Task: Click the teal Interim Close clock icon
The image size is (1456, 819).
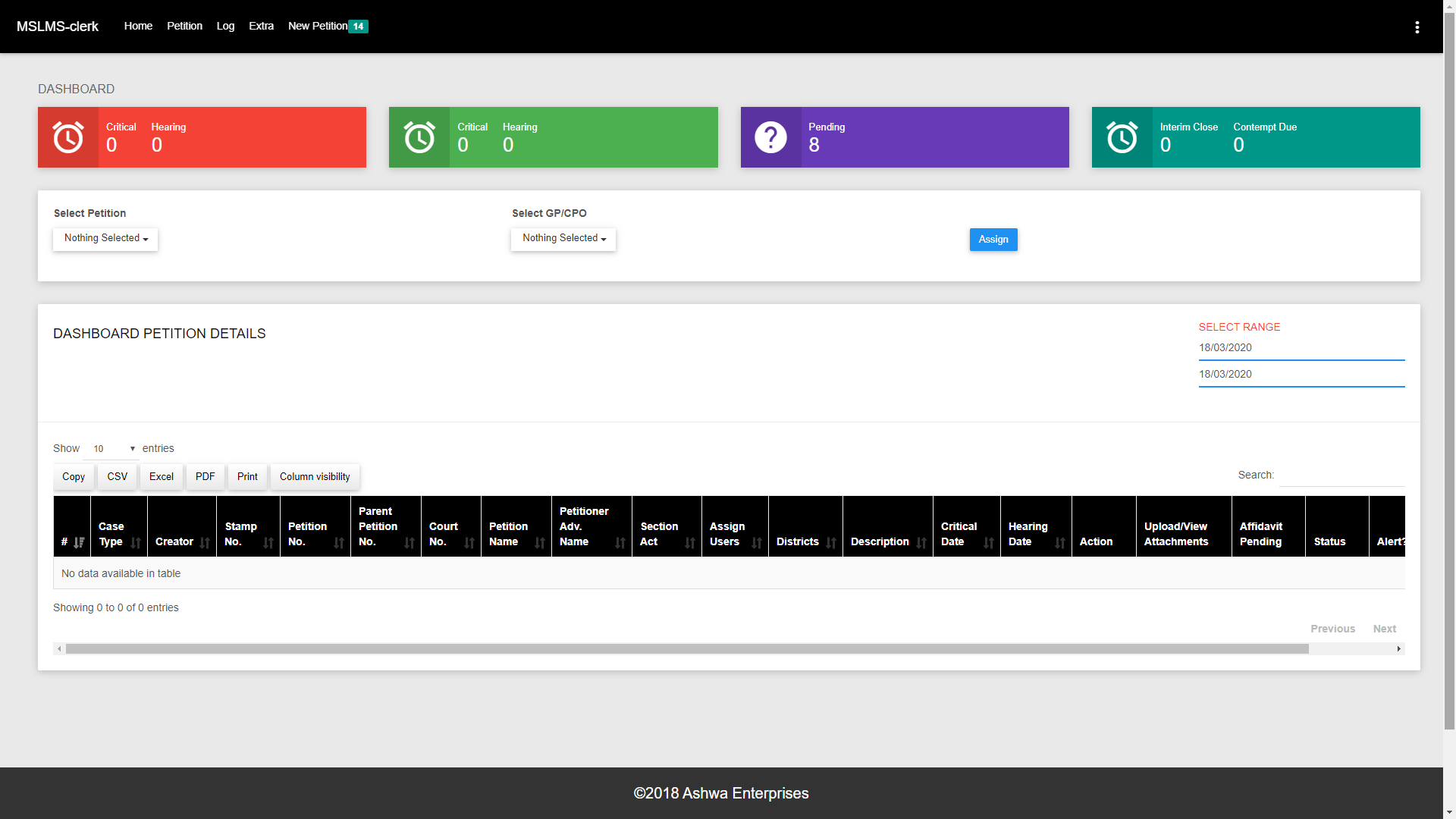Action: [1122, 137]
